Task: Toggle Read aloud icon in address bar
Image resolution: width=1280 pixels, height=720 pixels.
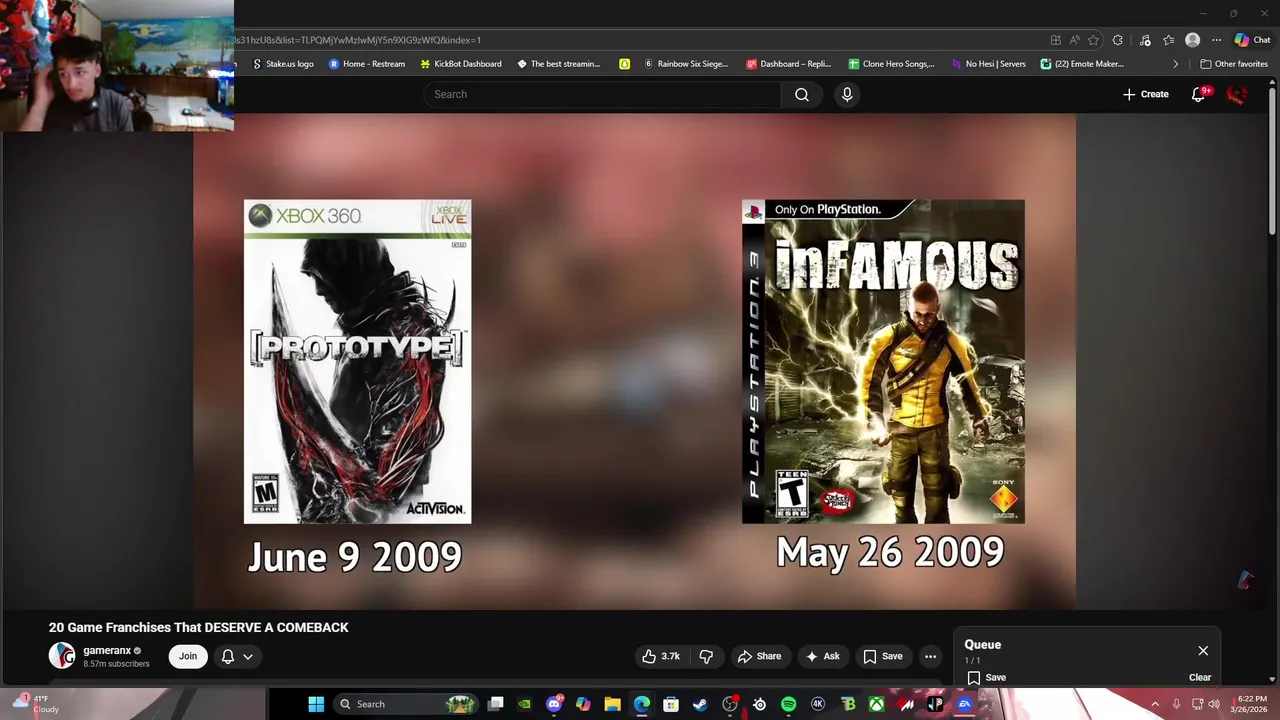Action: click(1074, 40)
